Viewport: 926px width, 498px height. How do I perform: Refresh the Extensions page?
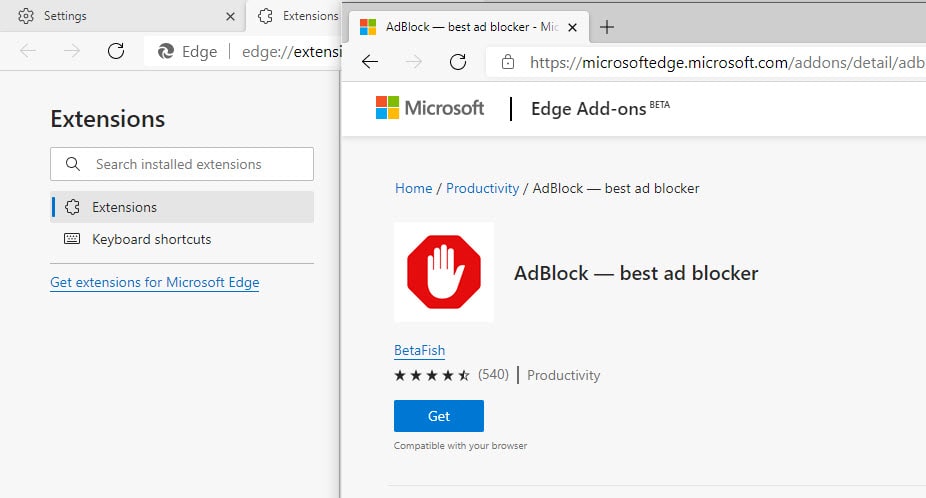pos(116,51)
